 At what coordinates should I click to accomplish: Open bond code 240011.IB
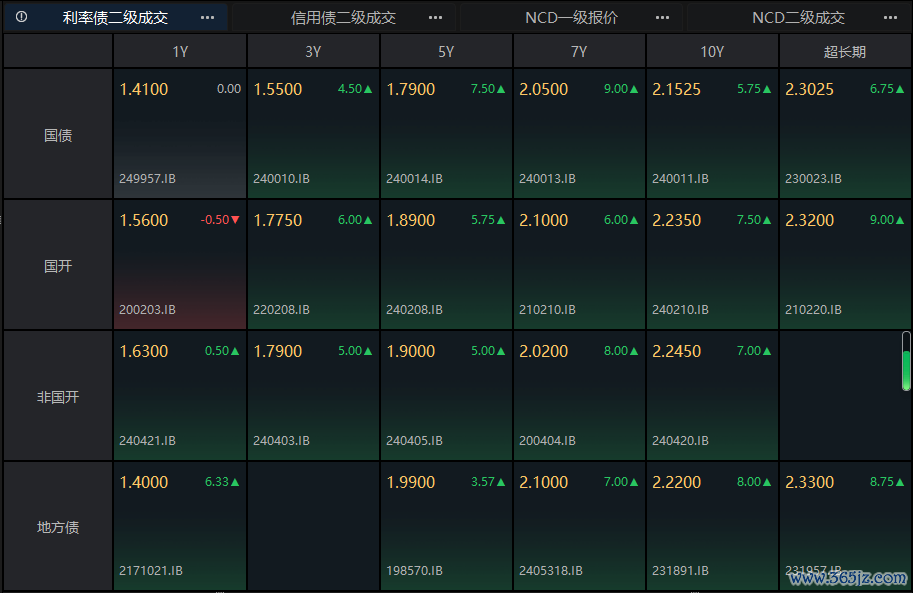click(680, 179)
